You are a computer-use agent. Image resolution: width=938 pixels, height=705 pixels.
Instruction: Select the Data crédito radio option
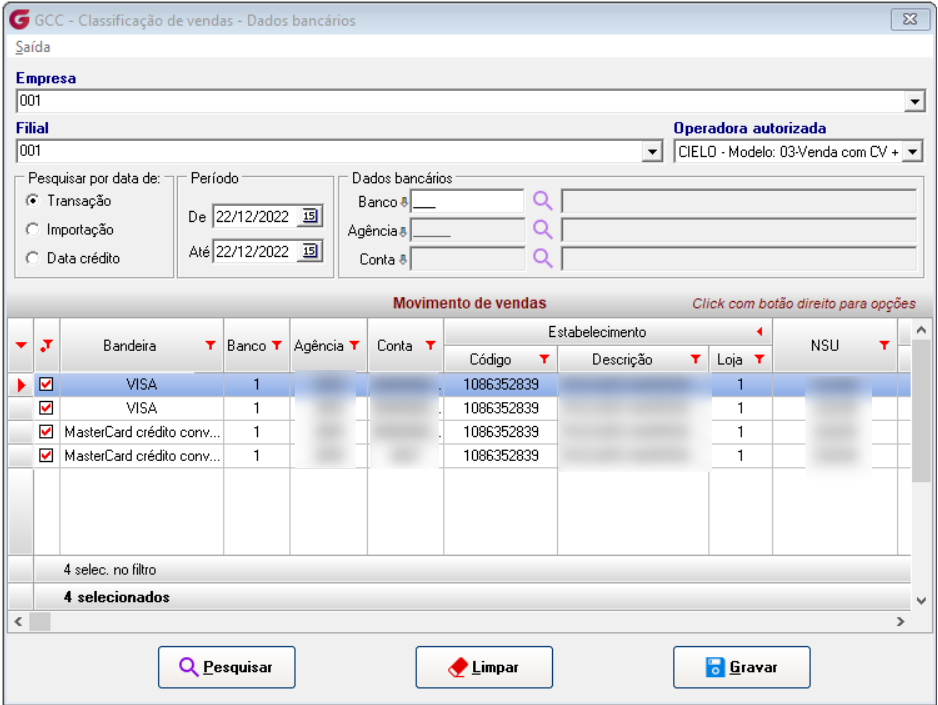coord(32,258)
